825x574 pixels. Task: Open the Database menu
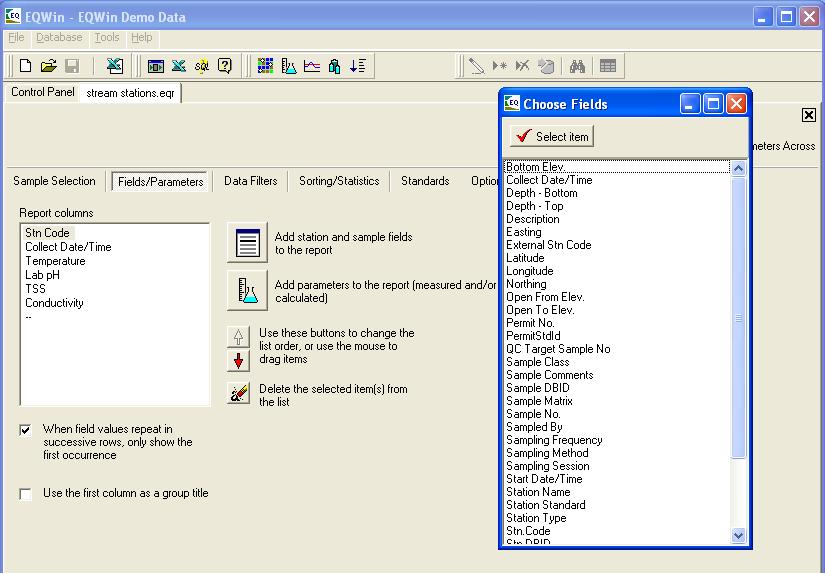pos(59,37)
